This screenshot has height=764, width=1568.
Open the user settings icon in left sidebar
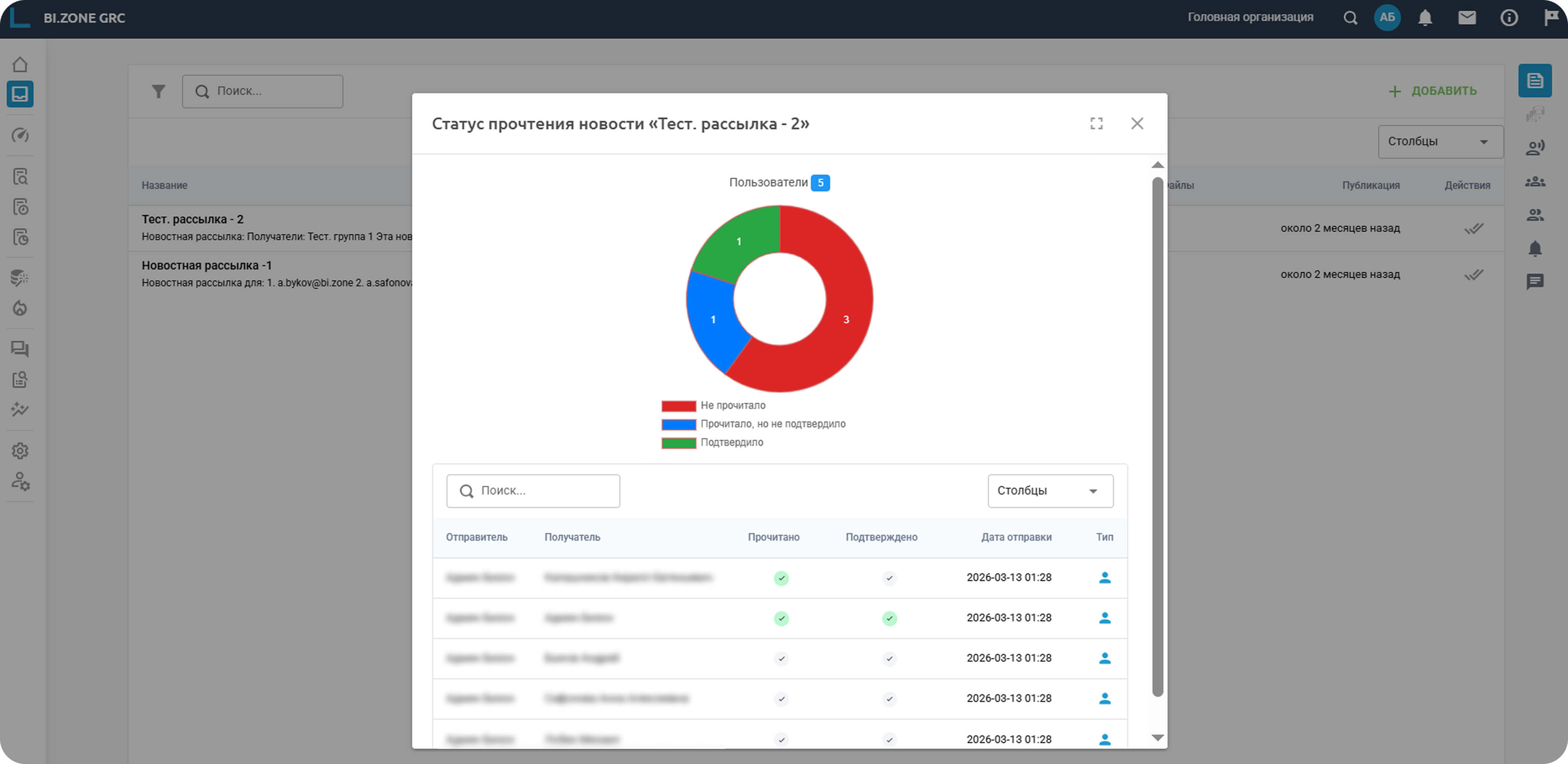point(20,481)
